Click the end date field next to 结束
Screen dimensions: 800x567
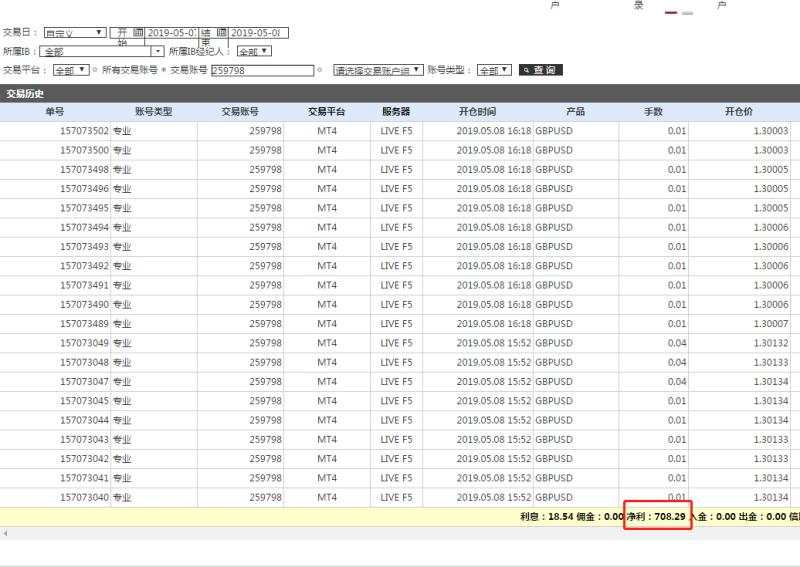(259, 33)
